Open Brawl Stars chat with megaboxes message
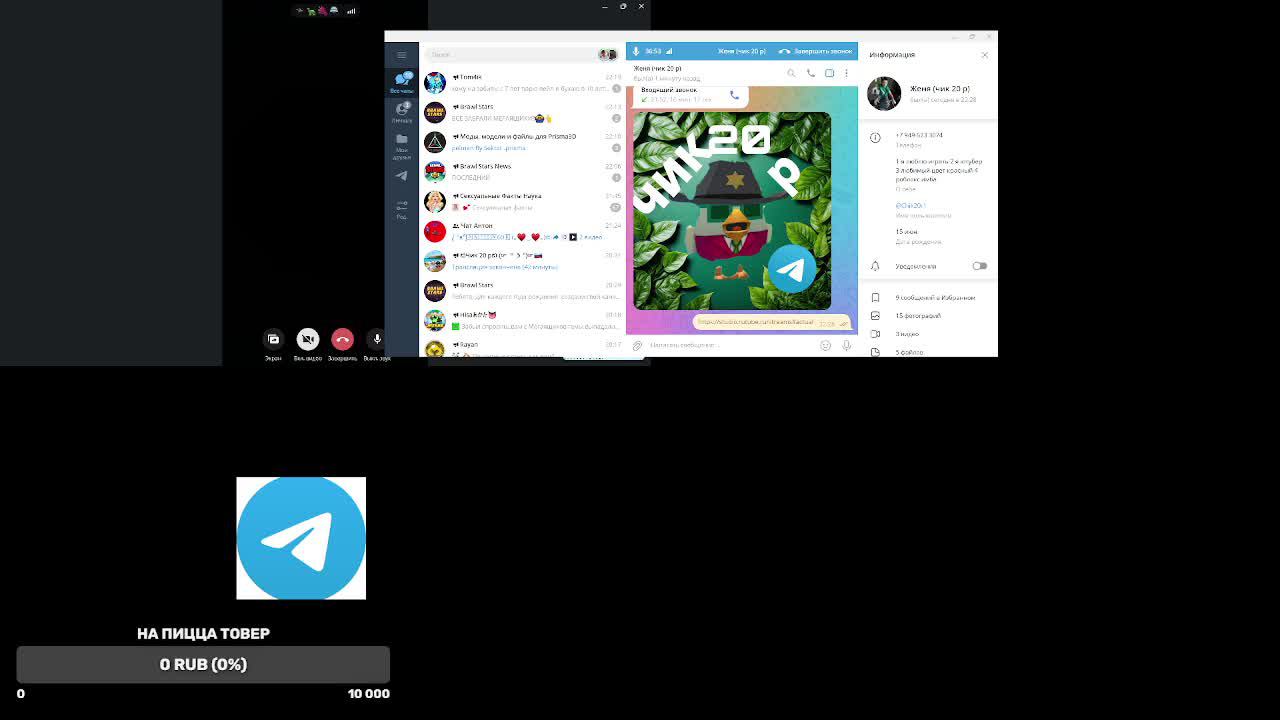This screenshot has width=1280, height=720. coord(523,113)
